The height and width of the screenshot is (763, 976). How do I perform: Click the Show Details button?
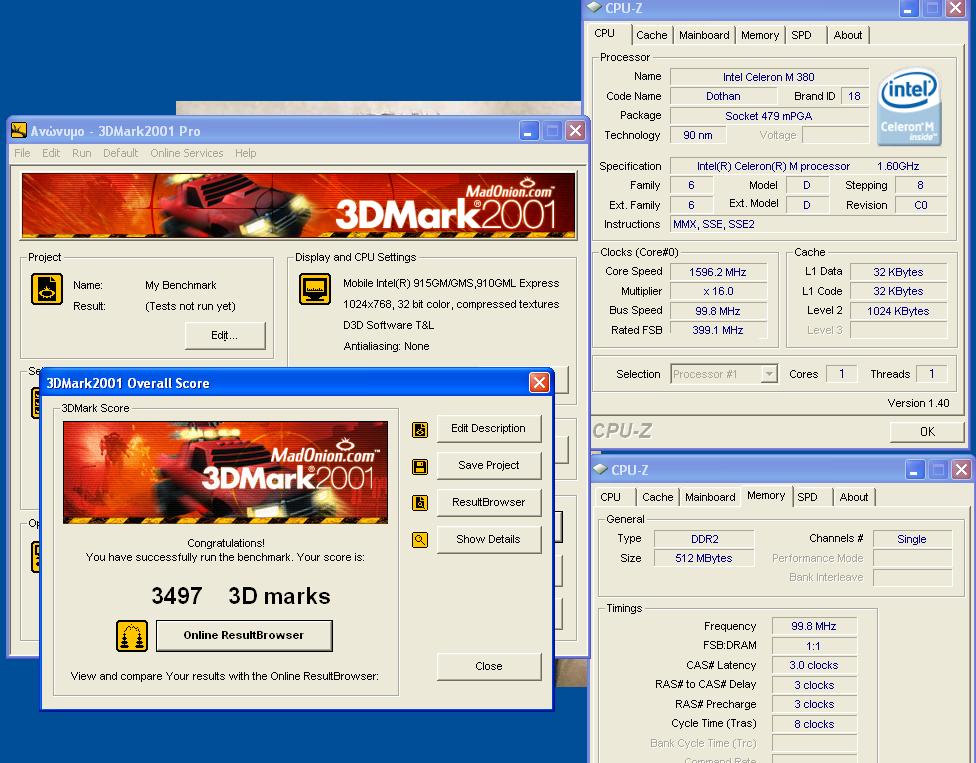point(489,540)
